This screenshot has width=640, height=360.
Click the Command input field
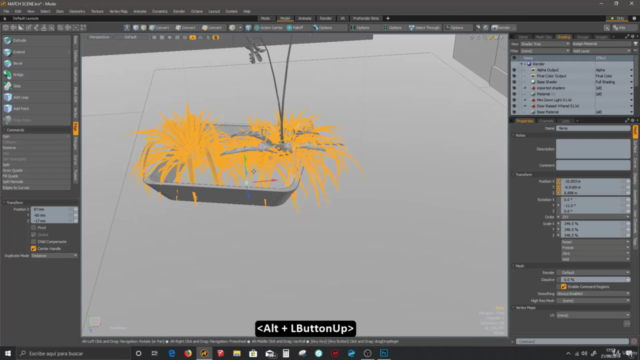(572, 341)
